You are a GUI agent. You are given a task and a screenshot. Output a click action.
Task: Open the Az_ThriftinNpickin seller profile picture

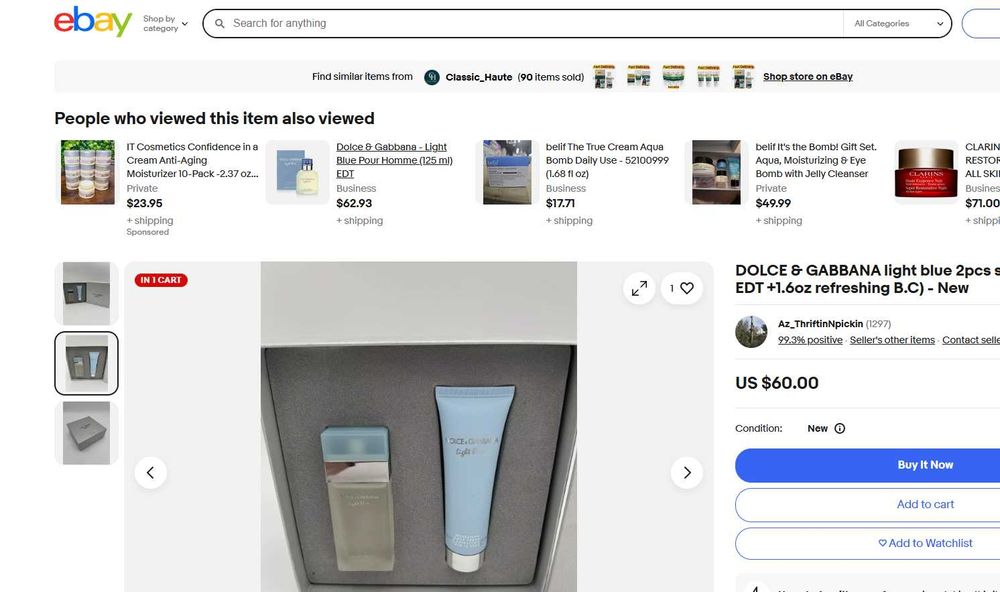[x=751, y=332]
